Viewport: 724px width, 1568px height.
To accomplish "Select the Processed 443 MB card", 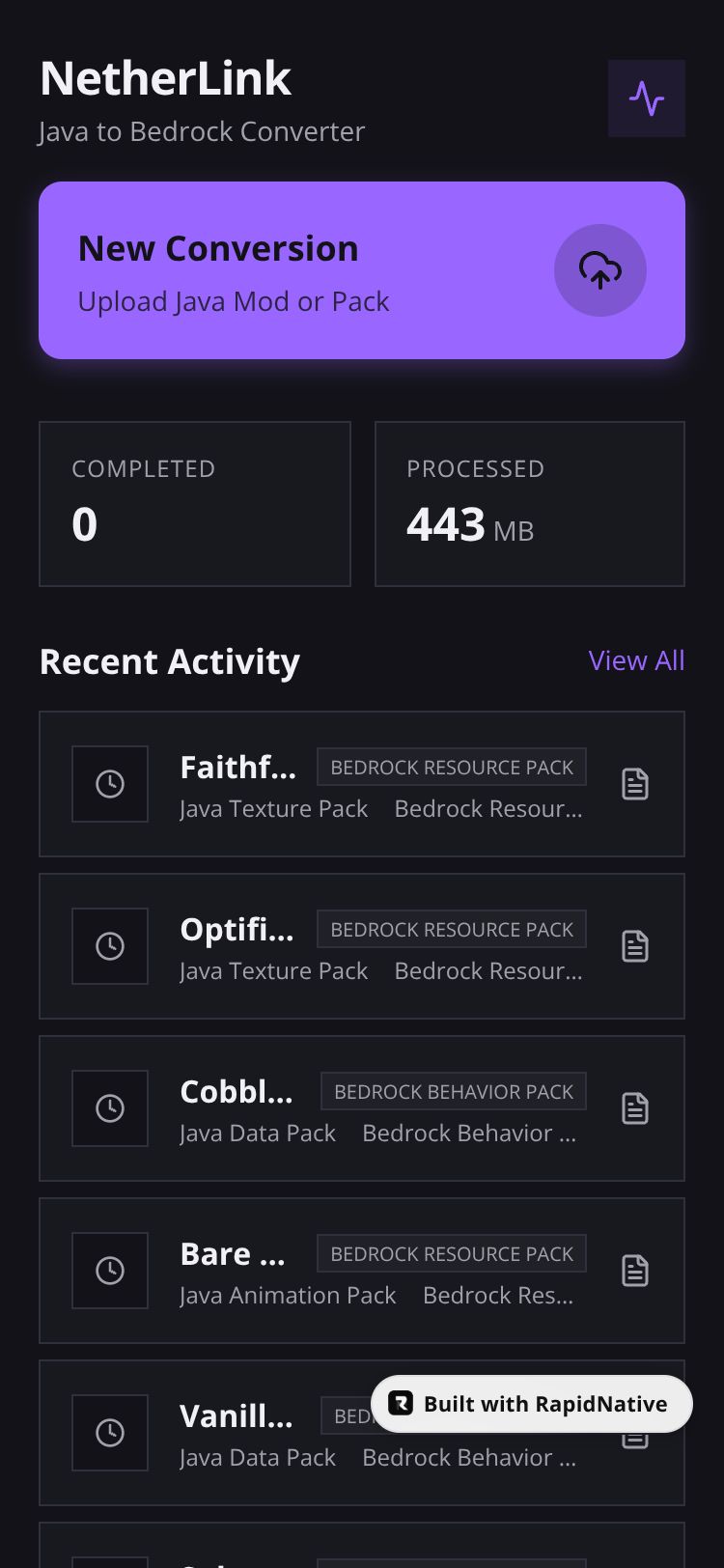I will 530,504.
